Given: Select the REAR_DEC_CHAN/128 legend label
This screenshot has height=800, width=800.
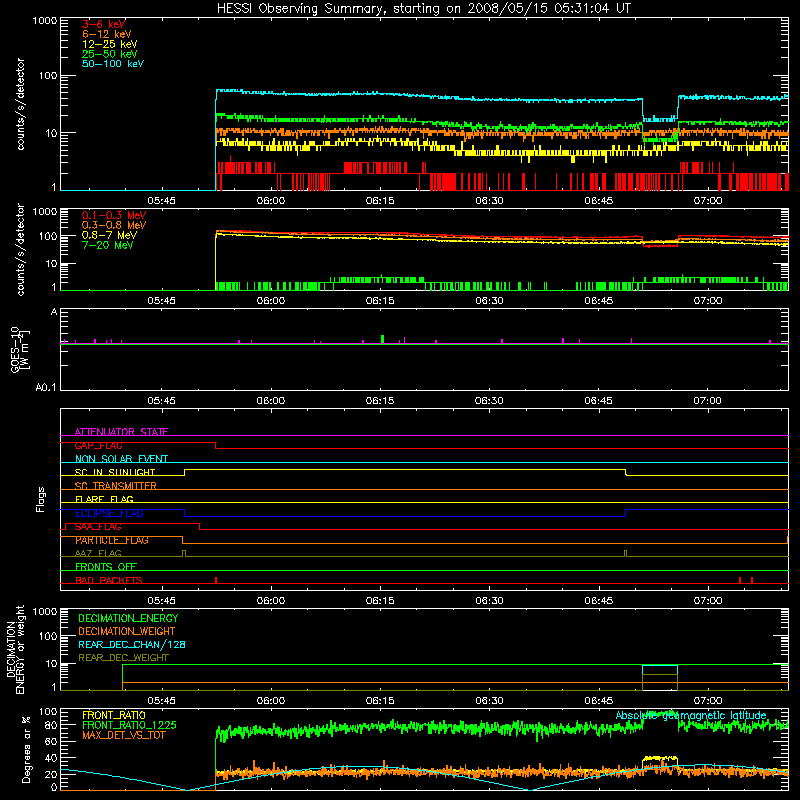Looking at the screenshot, I should 132,644.
